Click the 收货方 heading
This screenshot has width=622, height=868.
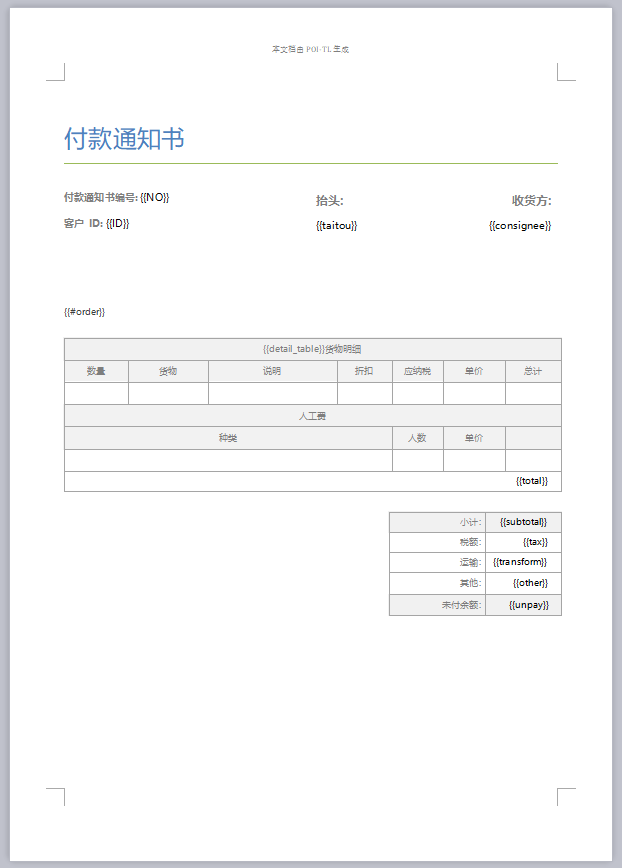click(531, 200)
